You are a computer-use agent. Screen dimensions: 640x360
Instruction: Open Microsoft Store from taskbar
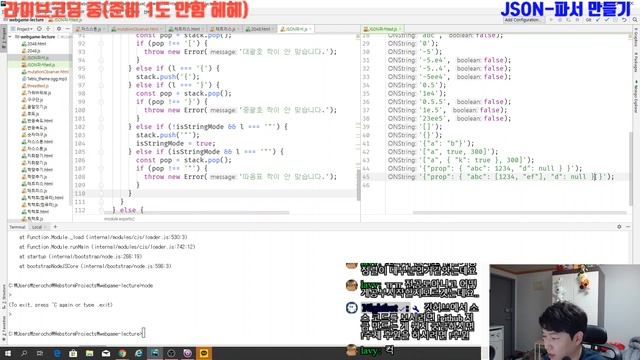(x=73, y=353)
